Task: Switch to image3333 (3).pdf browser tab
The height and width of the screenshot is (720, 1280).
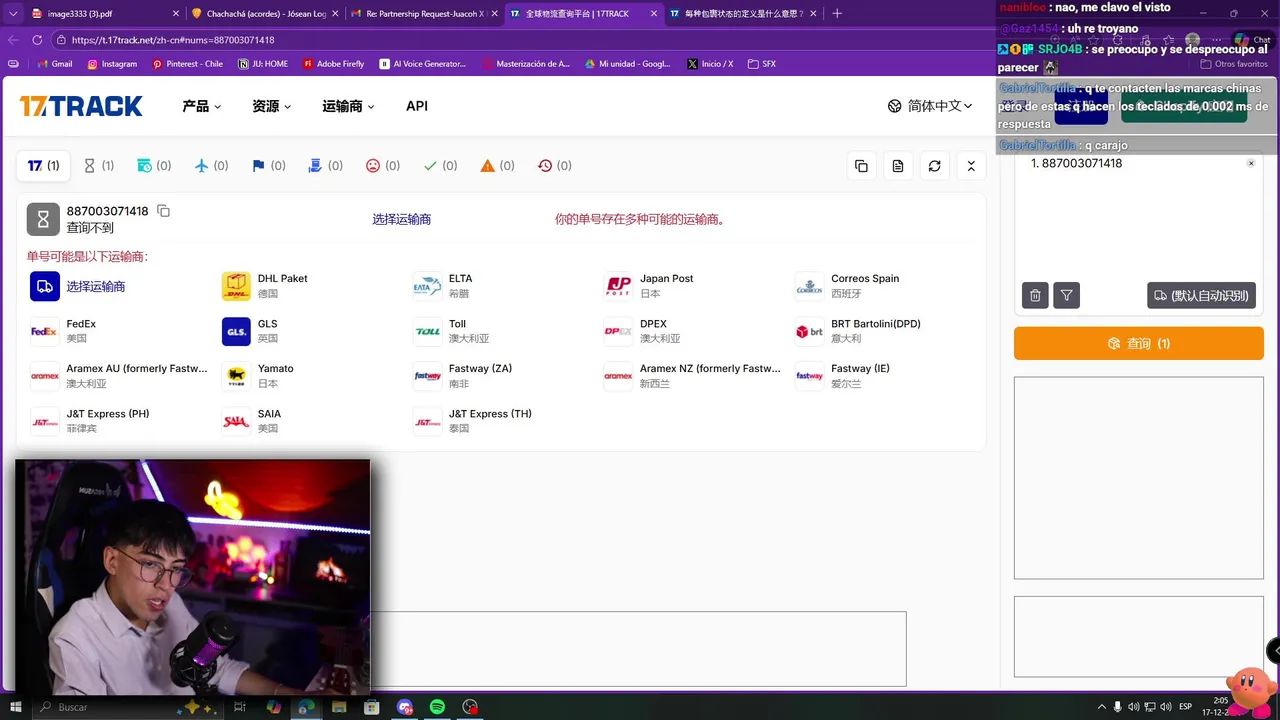Action: click(104, 13)
